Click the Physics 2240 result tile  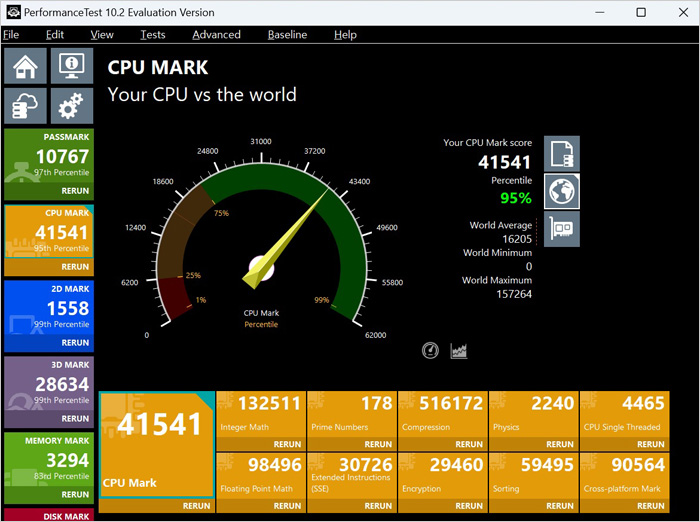click(533, 415)
